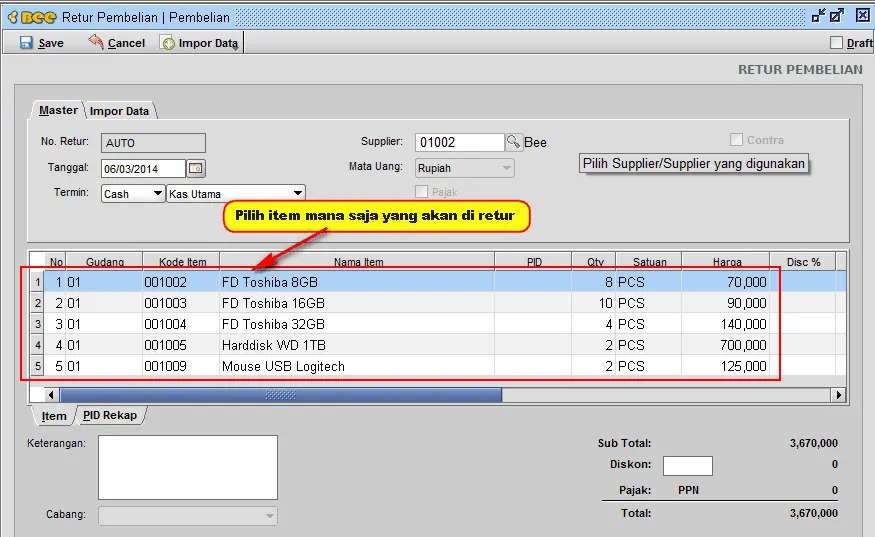The height and width of the screenshot is (537, 875).
Task: Click the PID column header
Action: click(533, 261)
